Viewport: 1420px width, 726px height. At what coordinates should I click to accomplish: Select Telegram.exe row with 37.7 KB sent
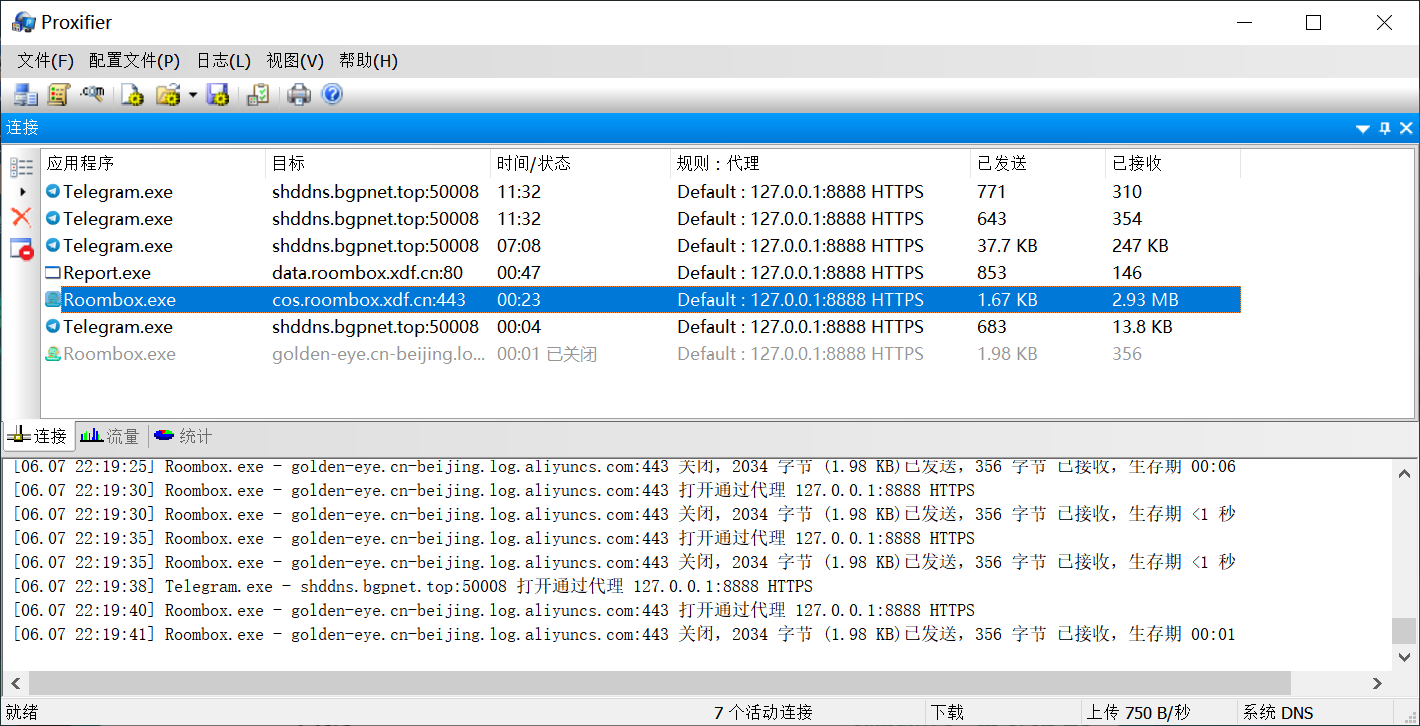pyautogui.click(x=641, y=246)
